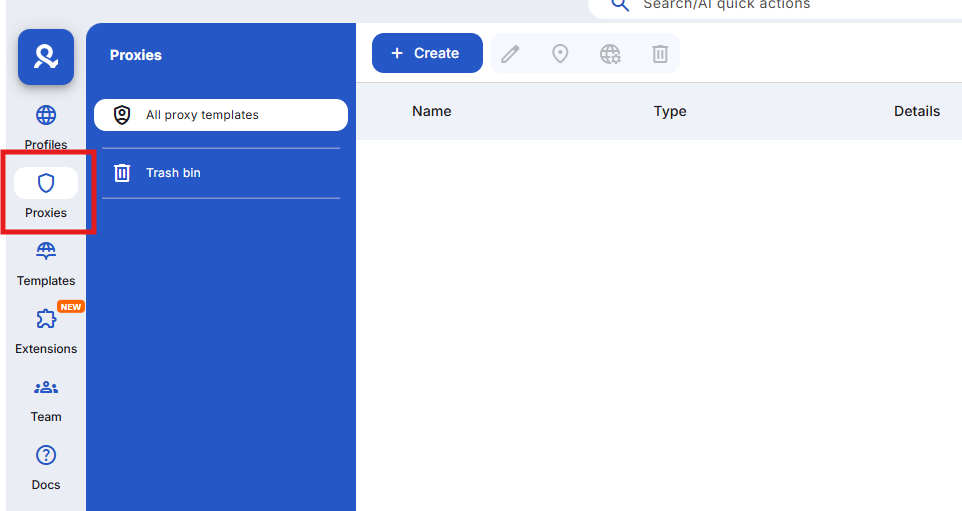
Task: Open the Profiles section
Action: [46, 126]
